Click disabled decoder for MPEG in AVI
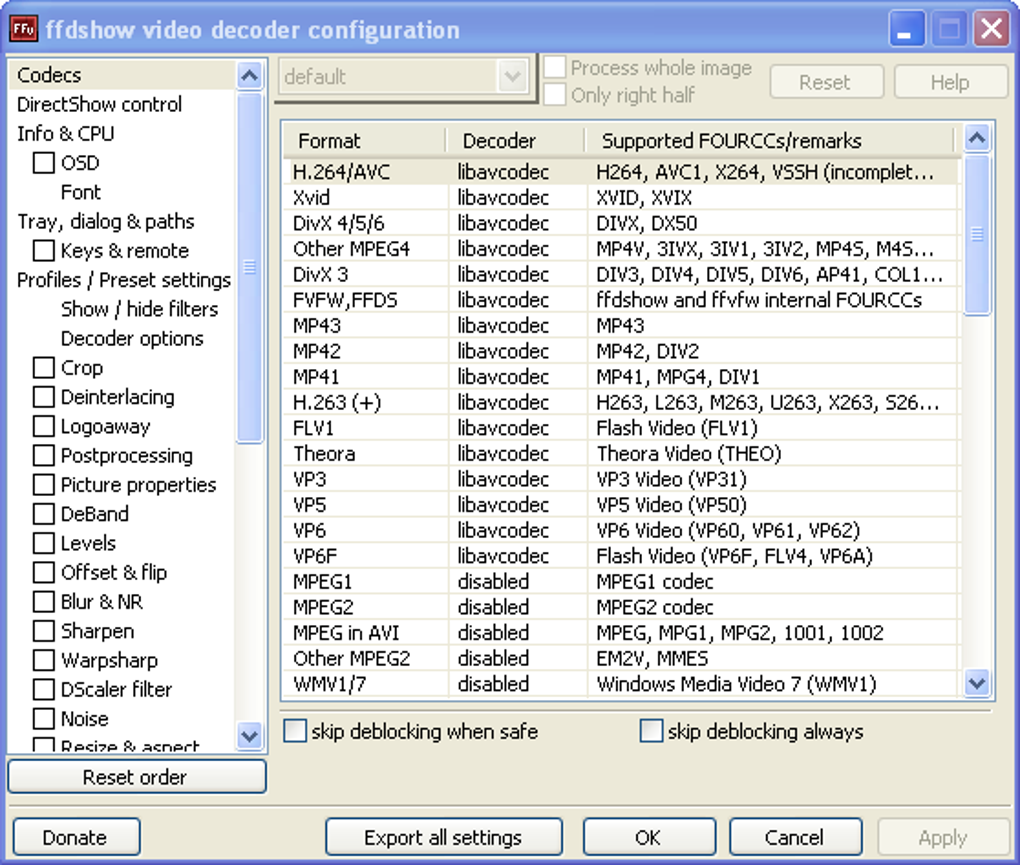Image resolution: width=1020 pixels, height=865 pixels. point(493,633)
